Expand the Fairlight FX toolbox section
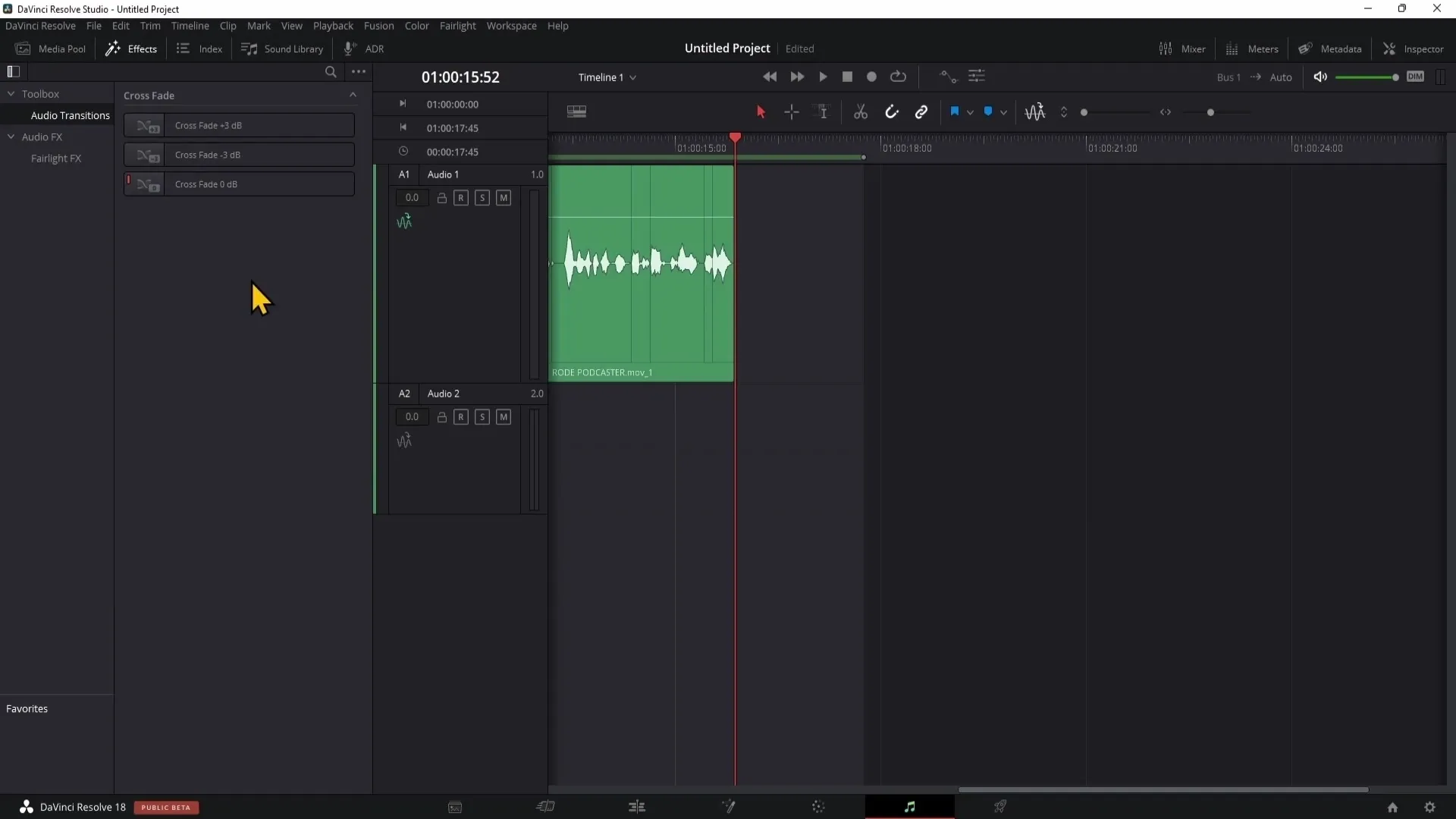 pyautogui.click(x=56, y=158)
